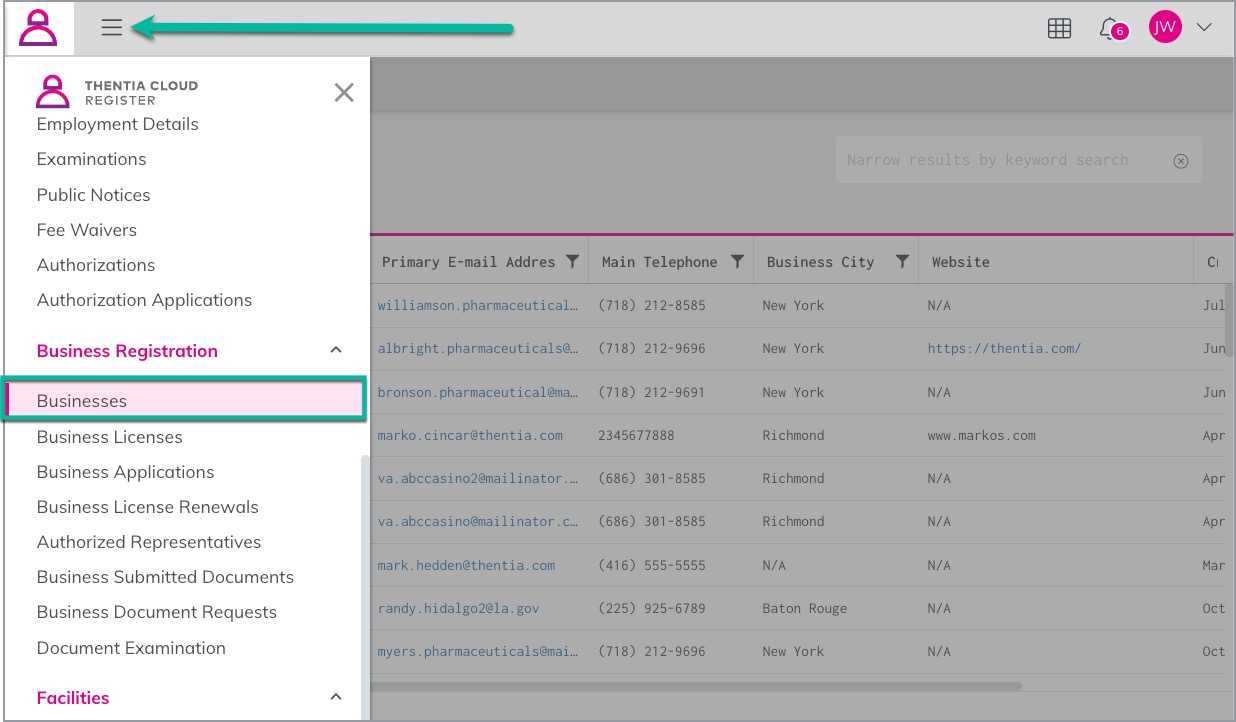Open the grid apps icon
Viewport: 1236px width, 722px height.
pyautogui.click(x=1059, y=29)
